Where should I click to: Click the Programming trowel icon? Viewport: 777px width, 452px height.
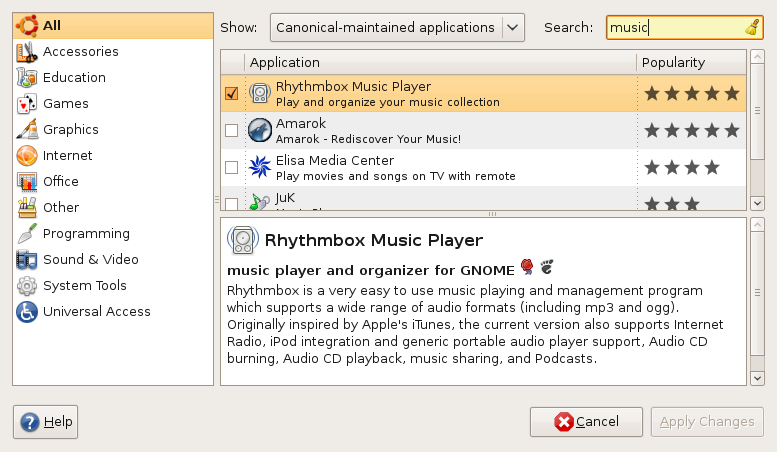click(27, 233)
